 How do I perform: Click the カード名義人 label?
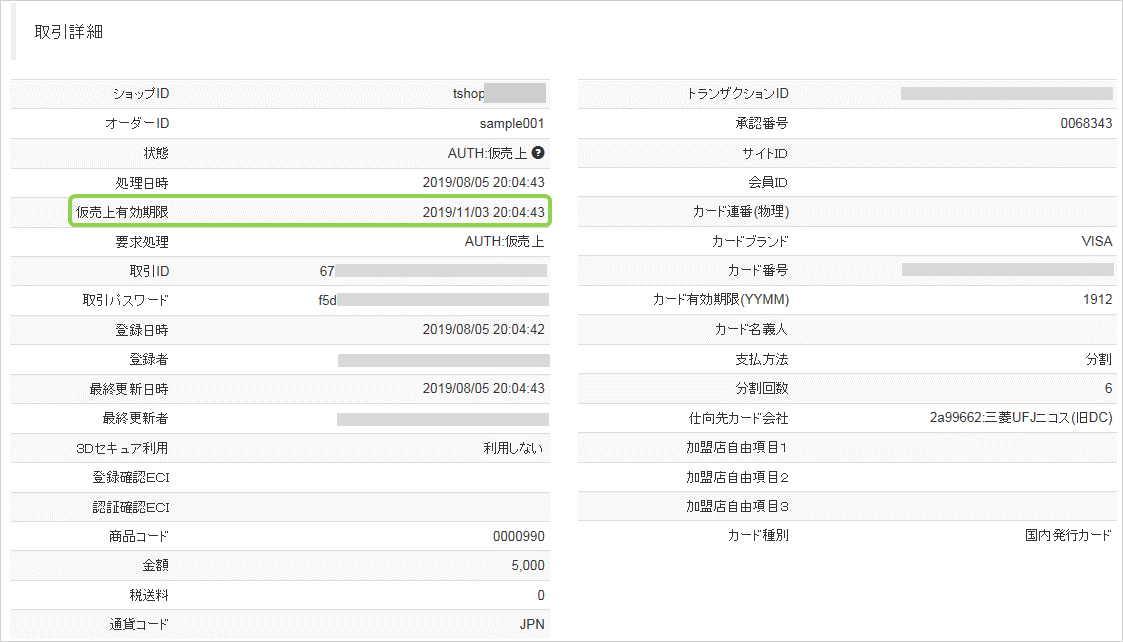pyautogui.click(x=751, y=329)
